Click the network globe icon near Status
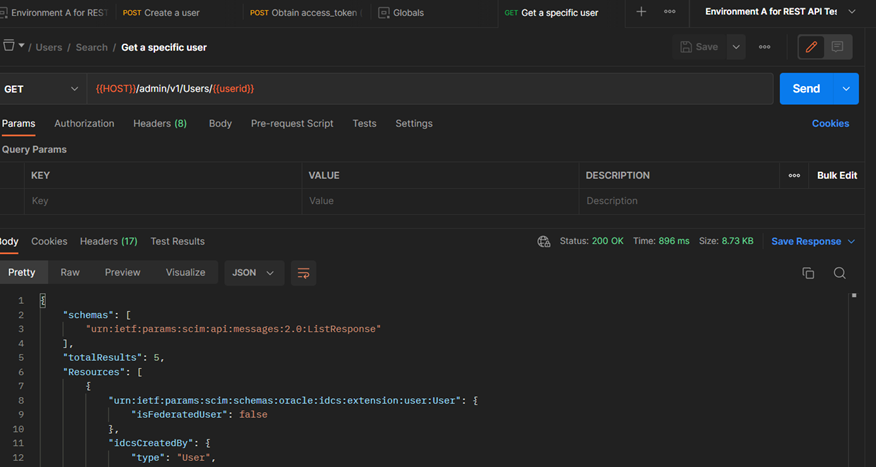 (x=544, y=241)
